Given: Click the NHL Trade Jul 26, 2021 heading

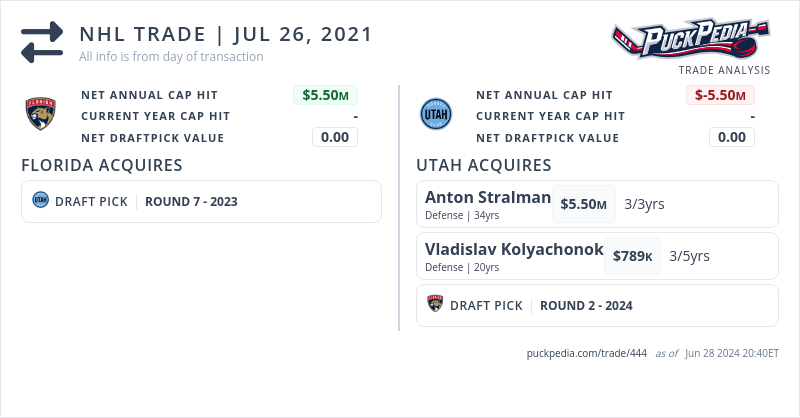Looking at the screenshot, I should click(226, 34).
